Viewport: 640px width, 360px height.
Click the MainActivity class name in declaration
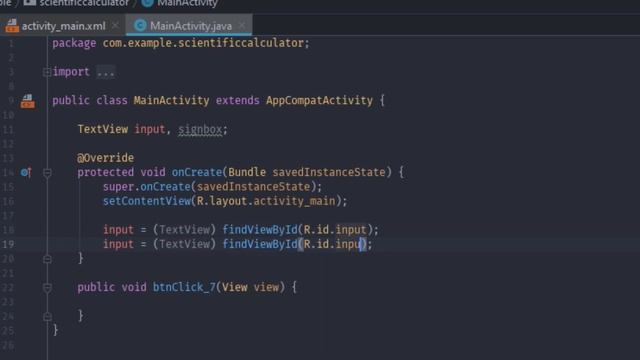coord(171,100)
